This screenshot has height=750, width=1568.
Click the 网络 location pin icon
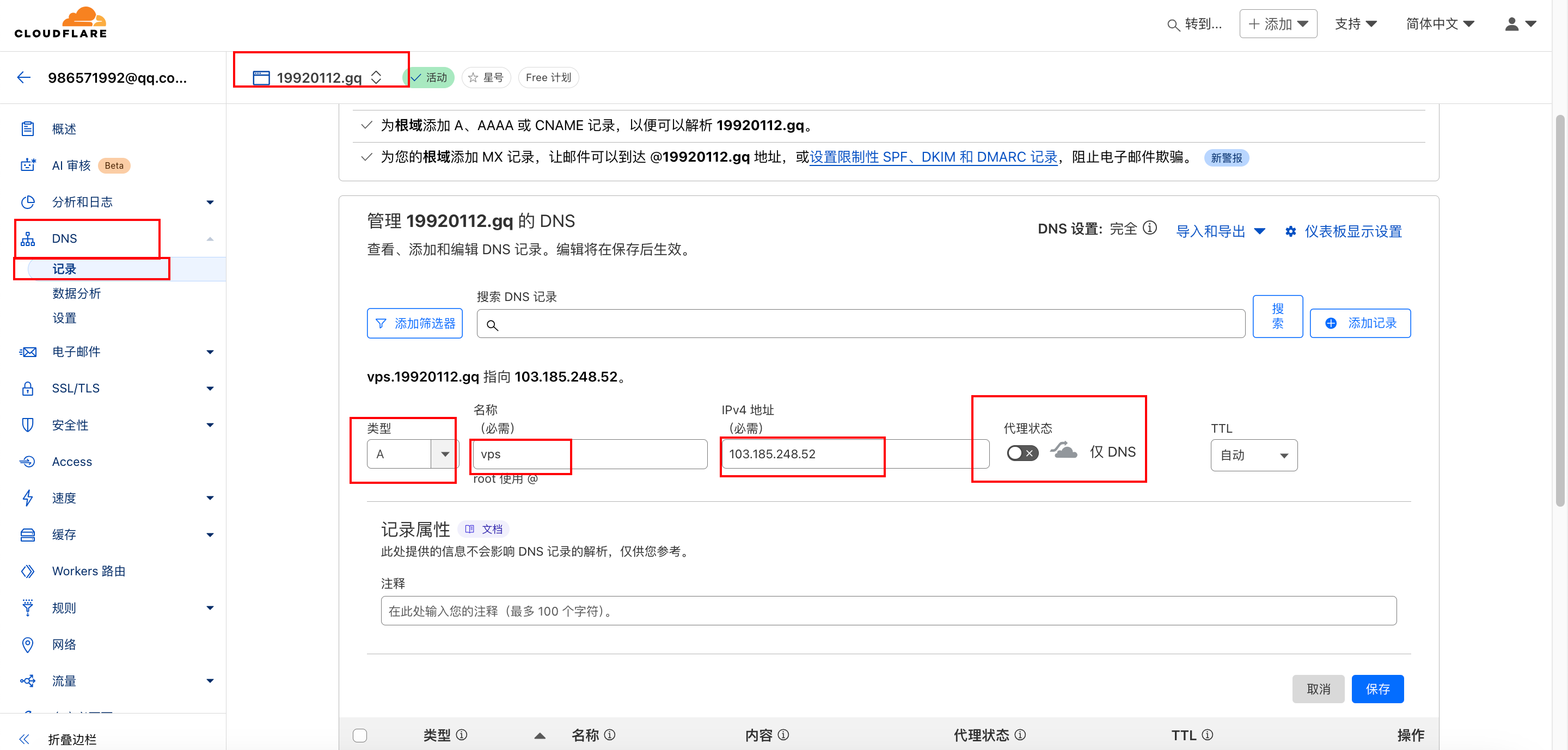pos(27,644)
